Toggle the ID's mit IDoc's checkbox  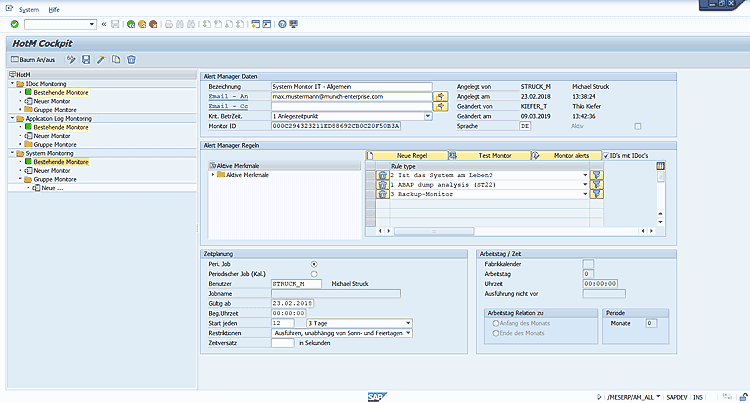click(606, 156)
